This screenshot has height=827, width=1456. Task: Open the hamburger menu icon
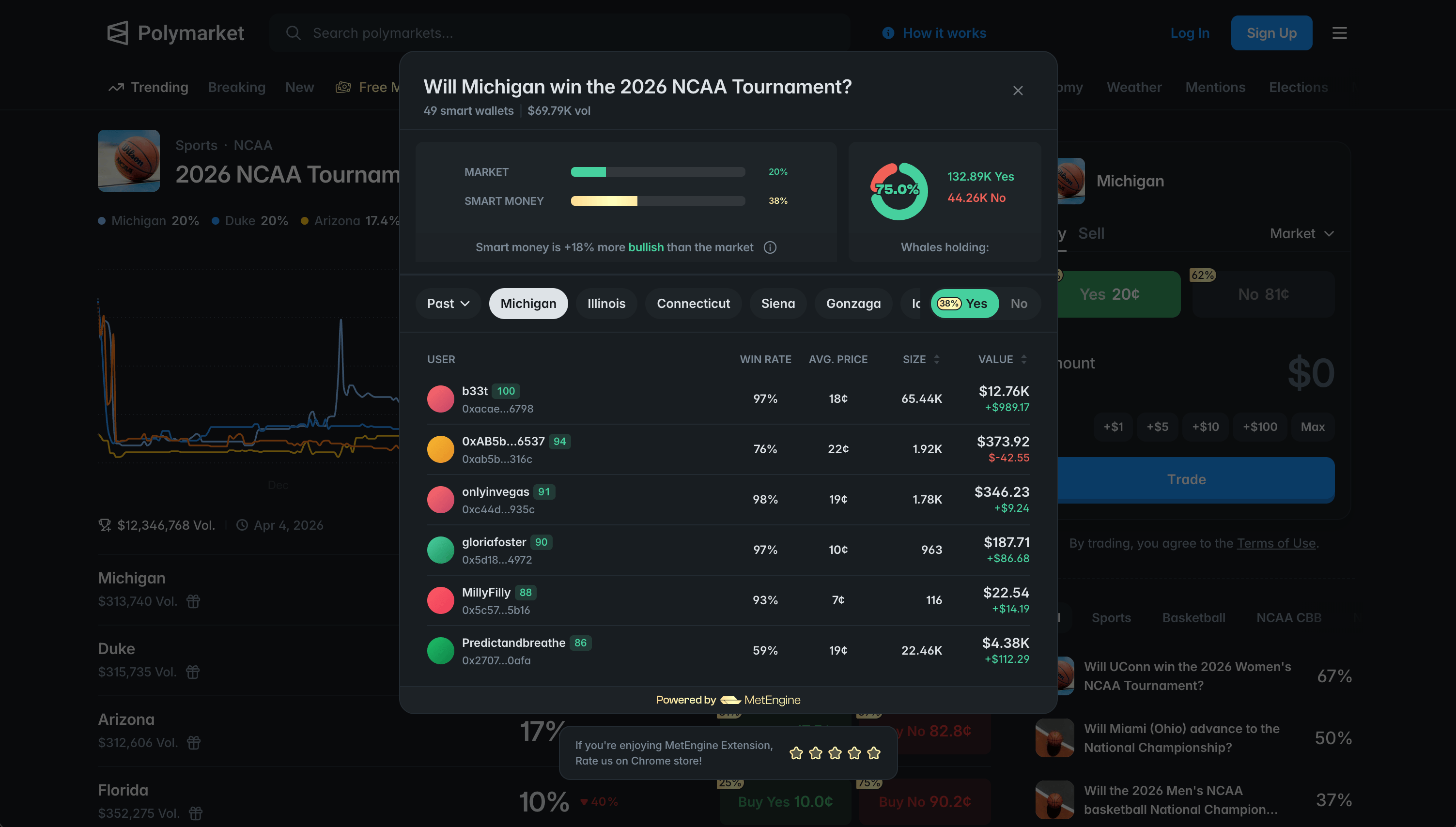[1340, 33]
